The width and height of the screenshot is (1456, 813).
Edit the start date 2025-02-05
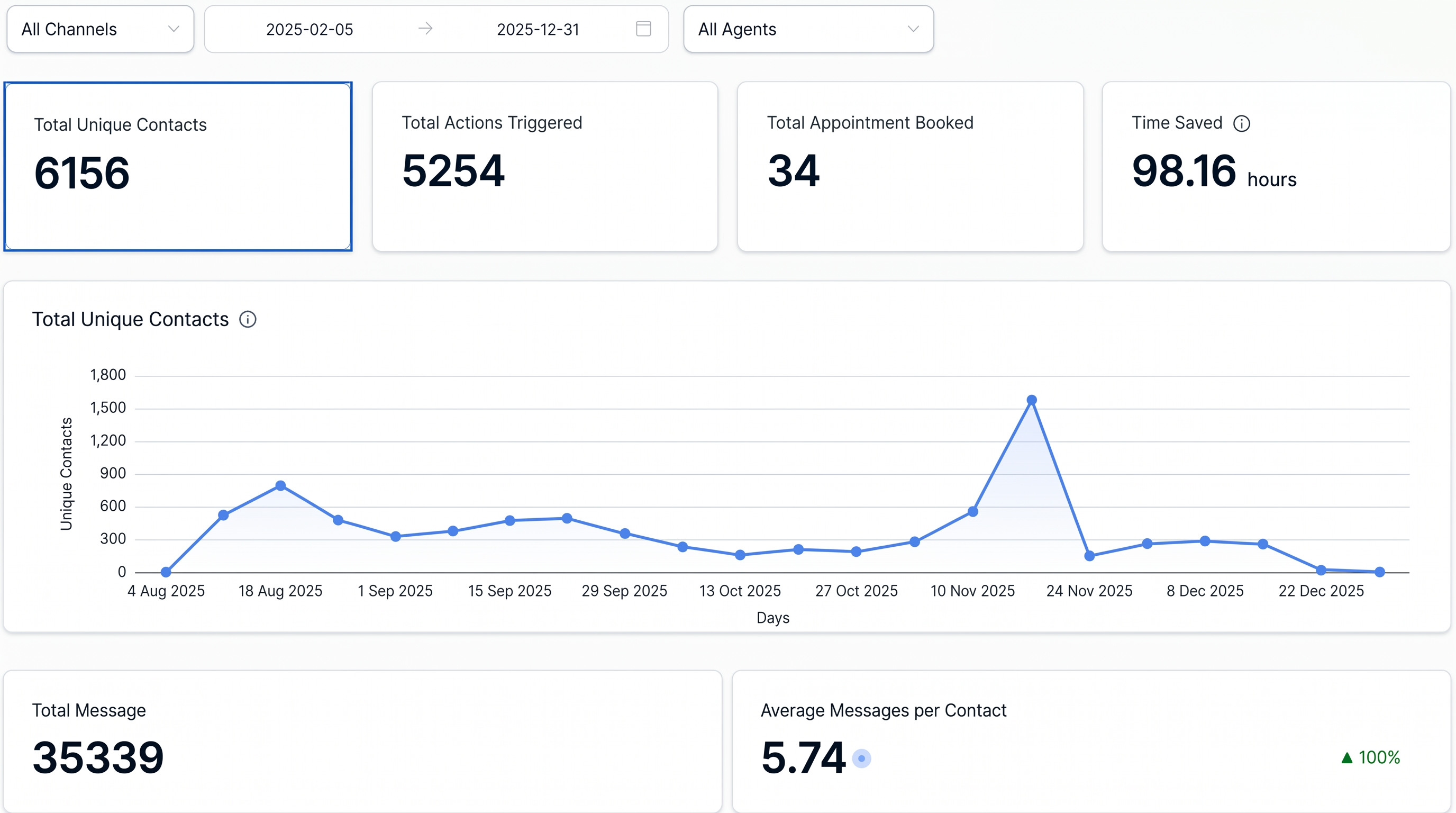click(x=309, y=30)
